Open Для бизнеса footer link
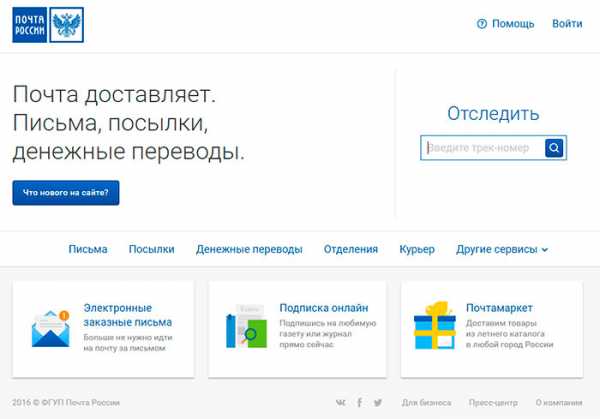 (426, 403)
